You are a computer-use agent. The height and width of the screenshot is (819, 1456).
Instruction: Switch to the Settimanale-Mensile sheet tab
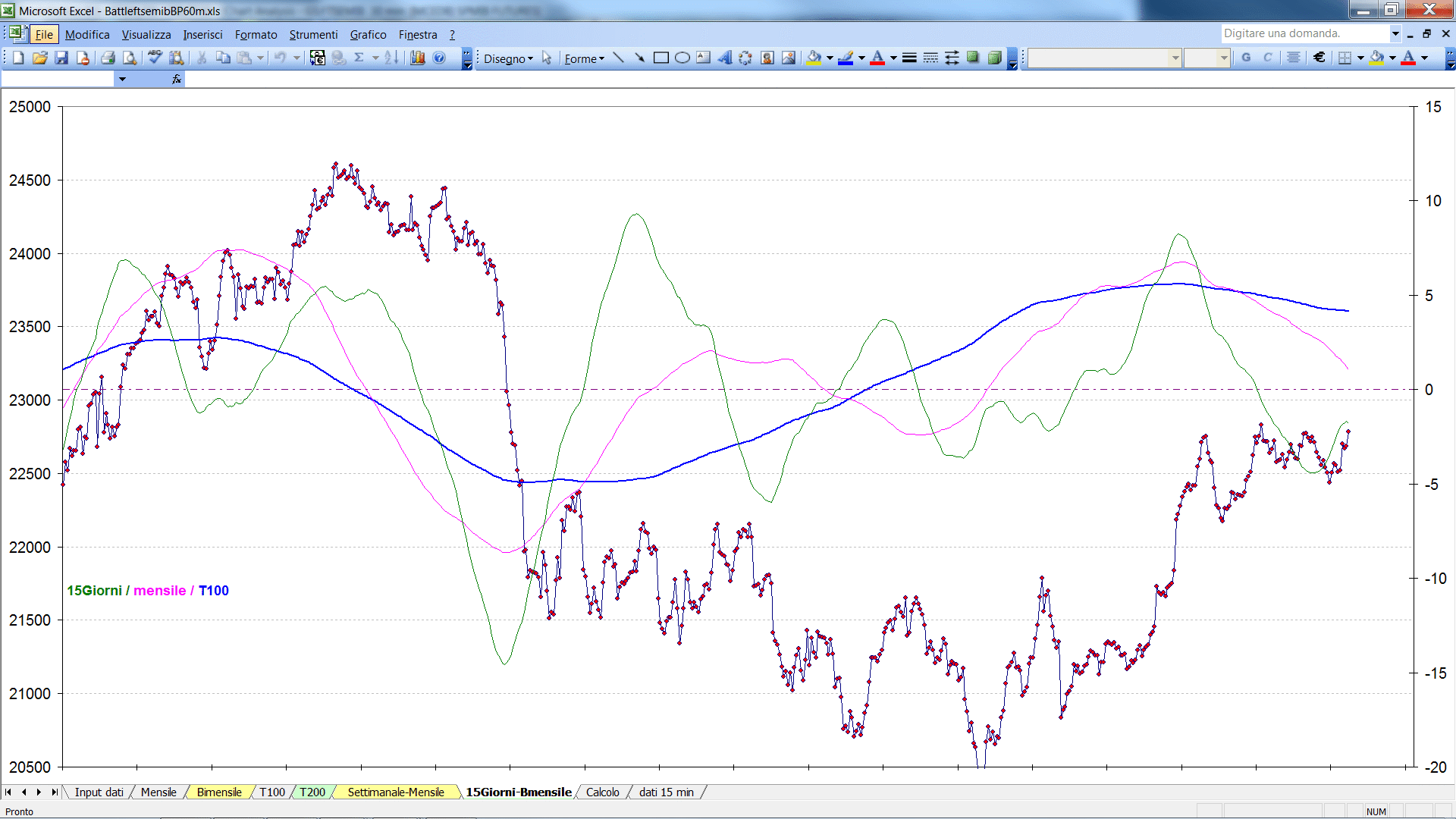(x=396, y=792)
